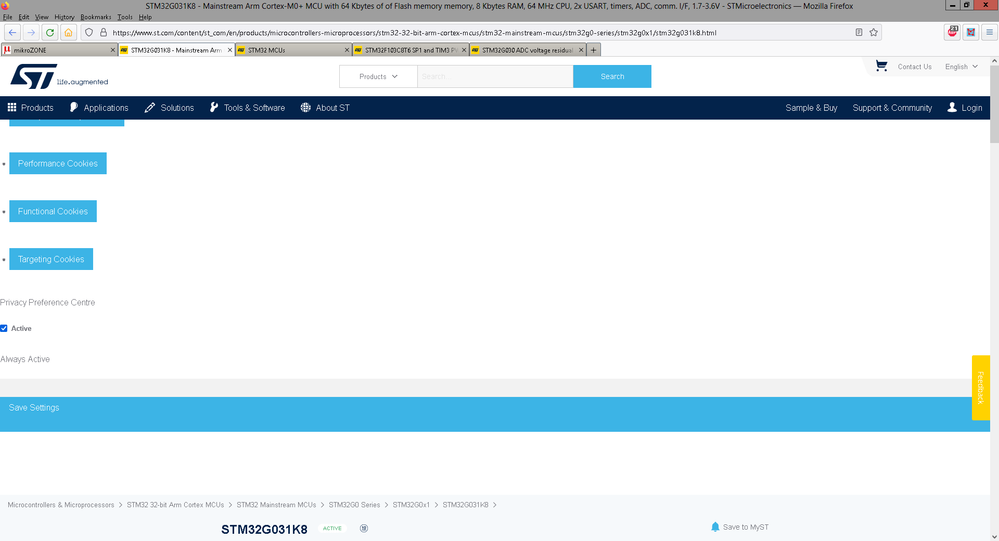Go back with the browser back arrow
The width and height of the screenshot is (999, 541).
click(x=12, y=32)
